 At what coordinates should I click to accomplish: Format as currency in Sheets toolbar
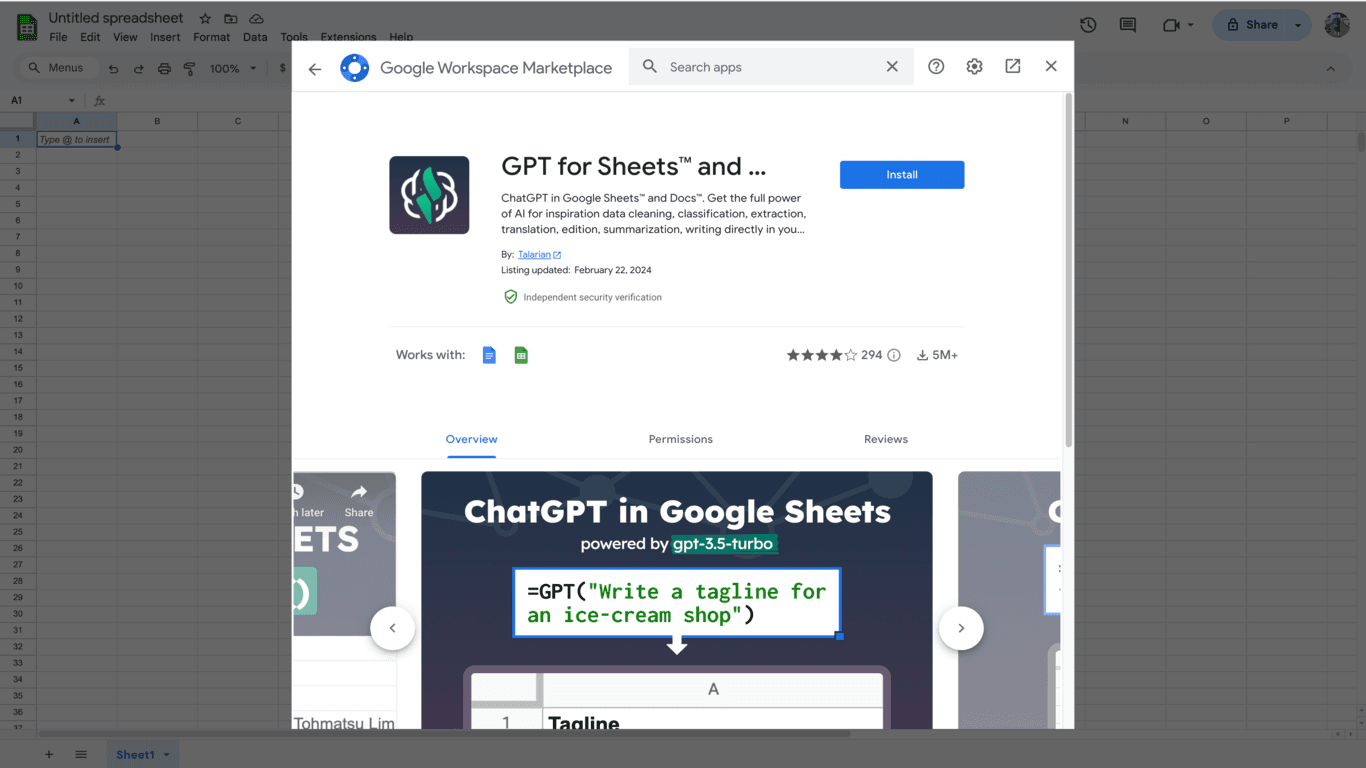[x=282, y=69]
